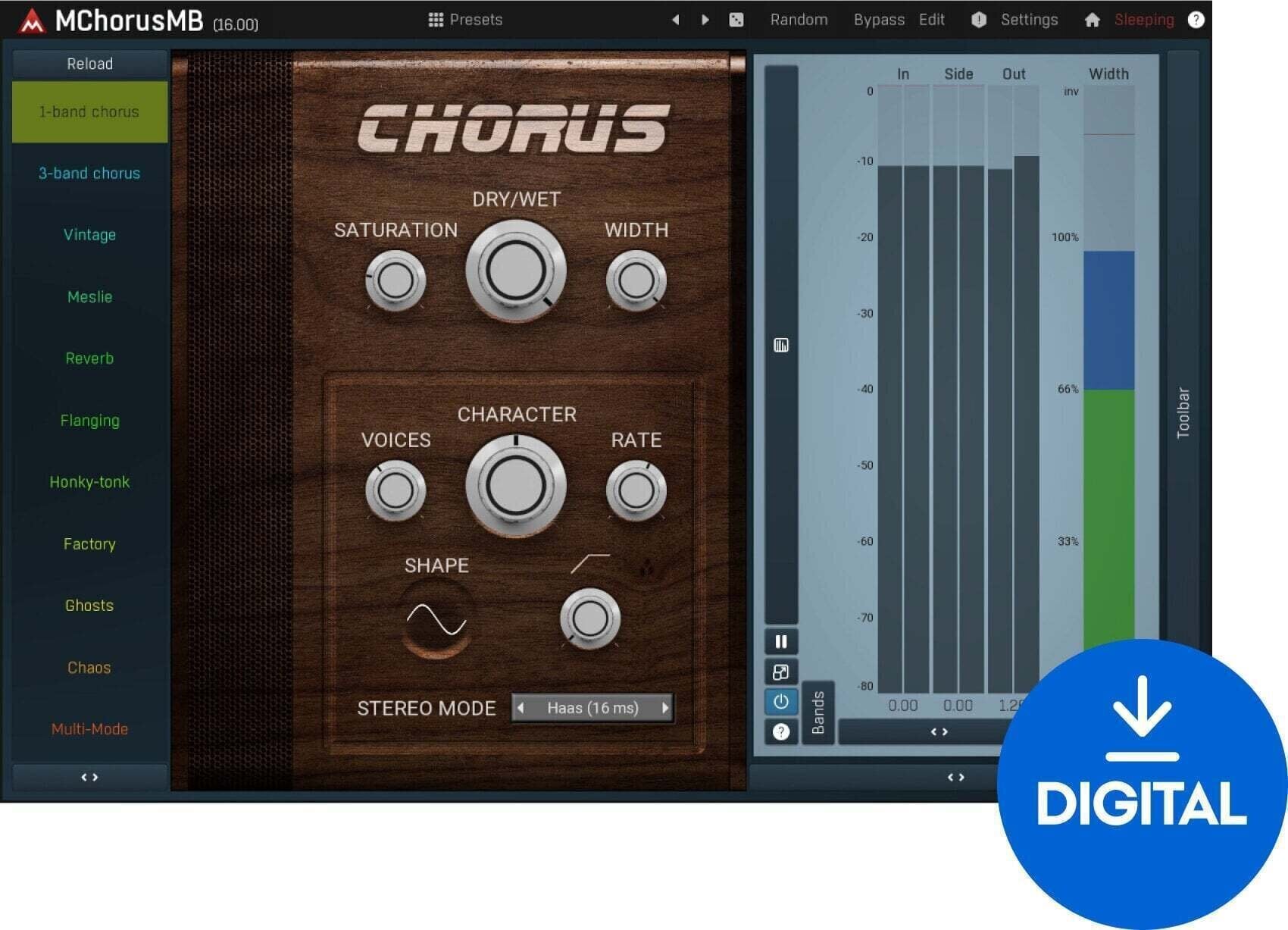This screenshot has height=930, width=1288.
Task: Open help question mark near Bands
Action: click(781, 731)
